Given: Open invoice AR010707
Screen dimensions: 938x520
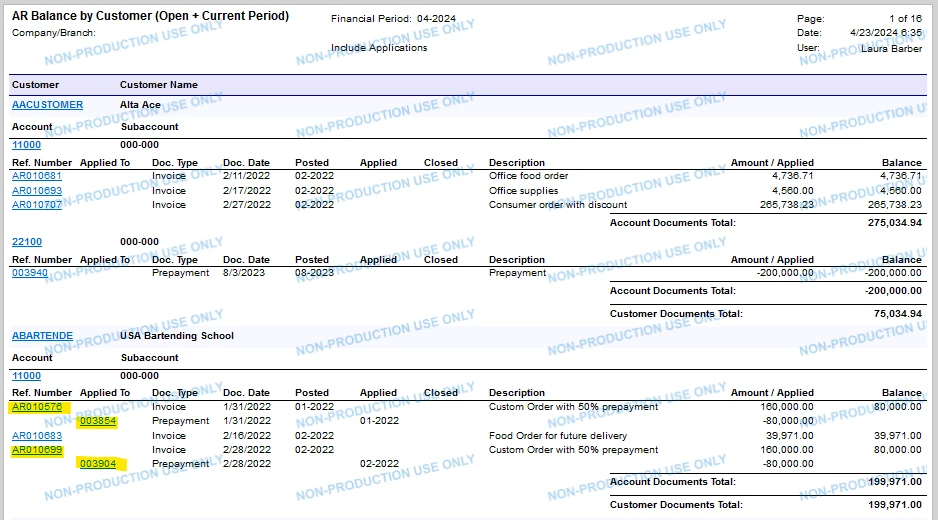Looking at the screenshot, I should pos(36,205).
